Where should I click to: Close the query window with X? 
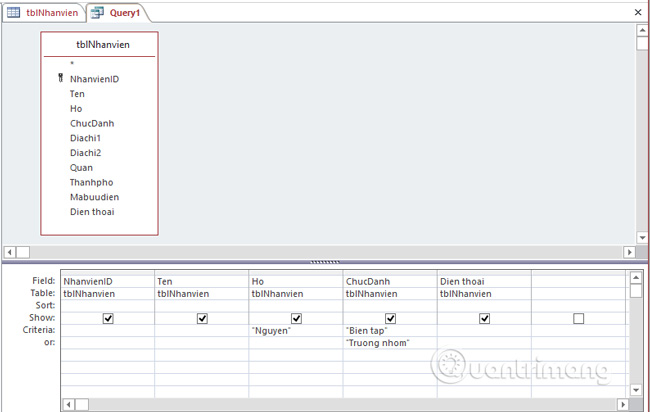pyautogui.click(x=638, y=12)
